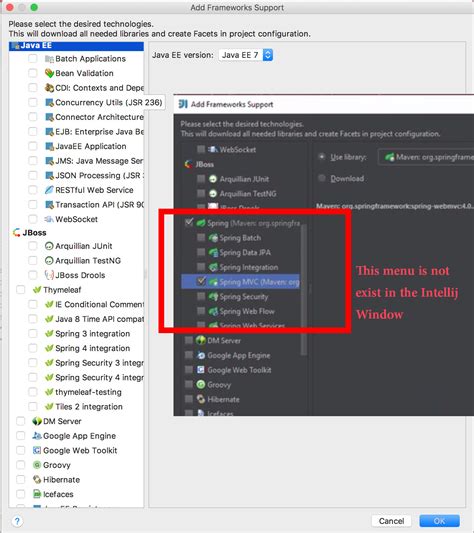Click the JBoss group icon
This screenshot has width=474, height=533.
coord(17,233)
